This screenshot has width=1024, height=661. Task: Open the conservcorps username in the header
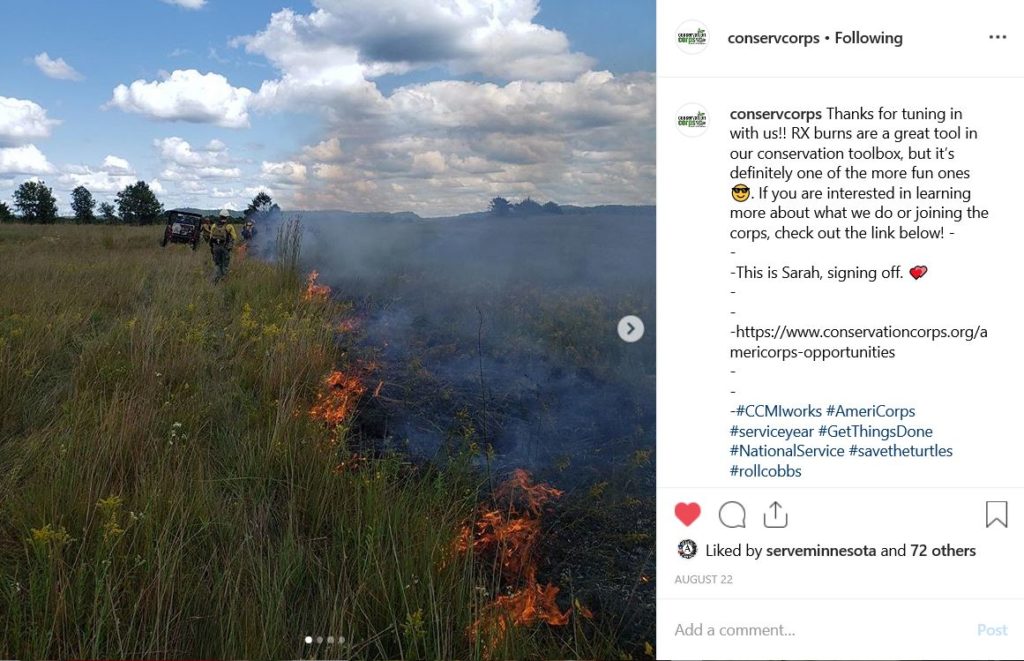coord(773,38)
